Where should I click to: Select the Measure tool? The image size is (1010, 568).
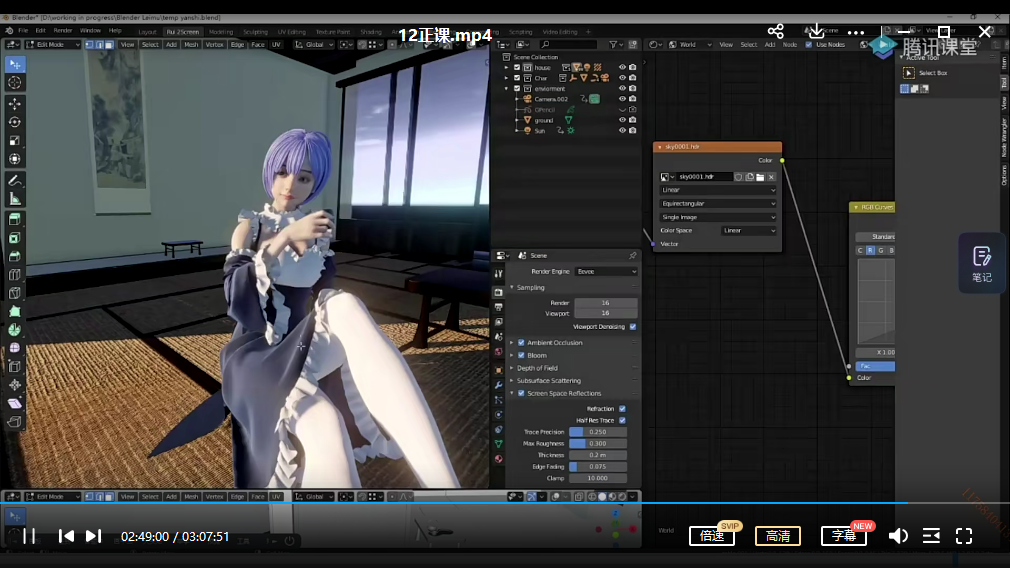tap(15, 198)
